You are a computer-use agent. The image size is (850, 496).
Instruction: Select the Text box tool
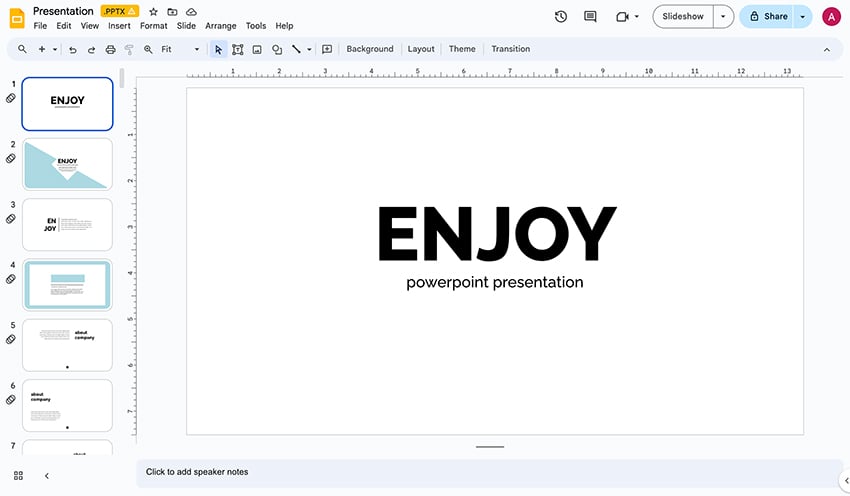coord(238,49)
